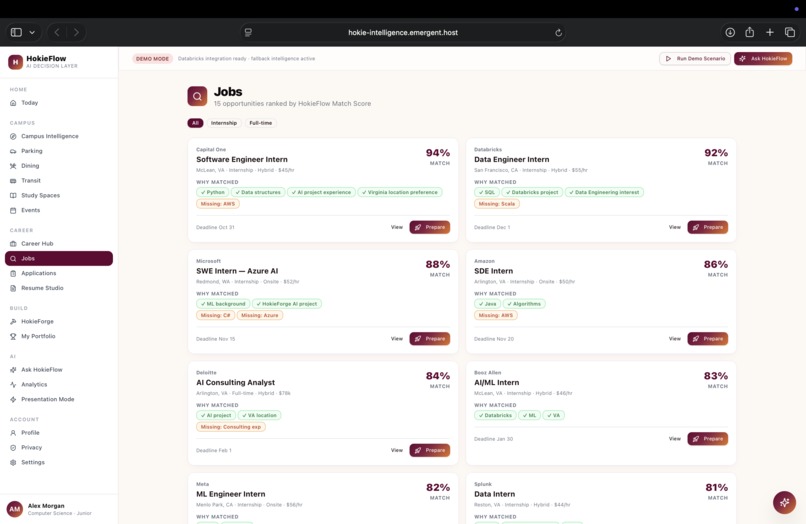Screen dimensions: 806x524
Task: Open the sidebar dropdown chevron
Action: pos(32,32)
